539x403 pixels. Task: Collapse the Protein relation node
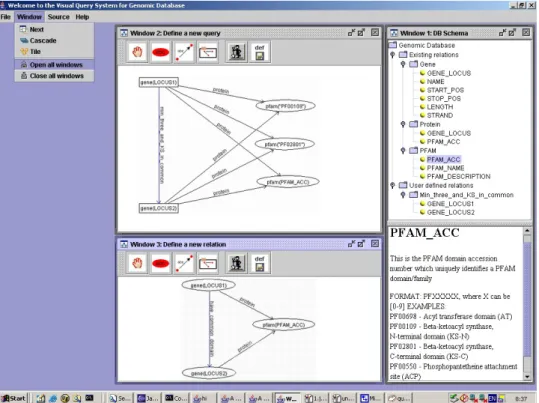click(403, 124)
